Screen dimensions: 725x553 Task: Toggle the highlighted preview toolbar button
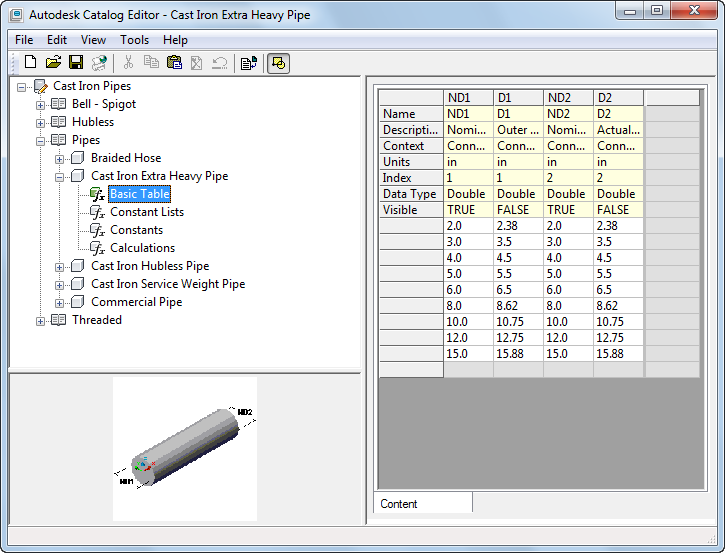pos(278,63)
